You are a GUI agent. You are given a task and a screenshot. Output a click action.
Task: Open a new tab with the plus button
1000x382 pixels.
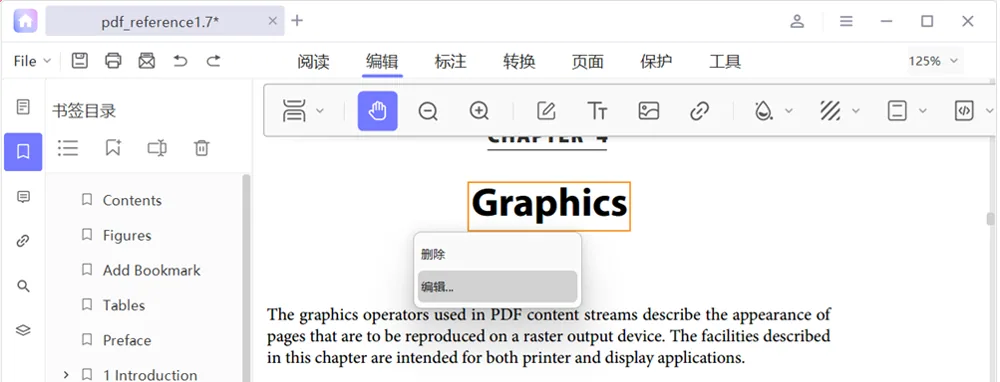tap(297, 20)
